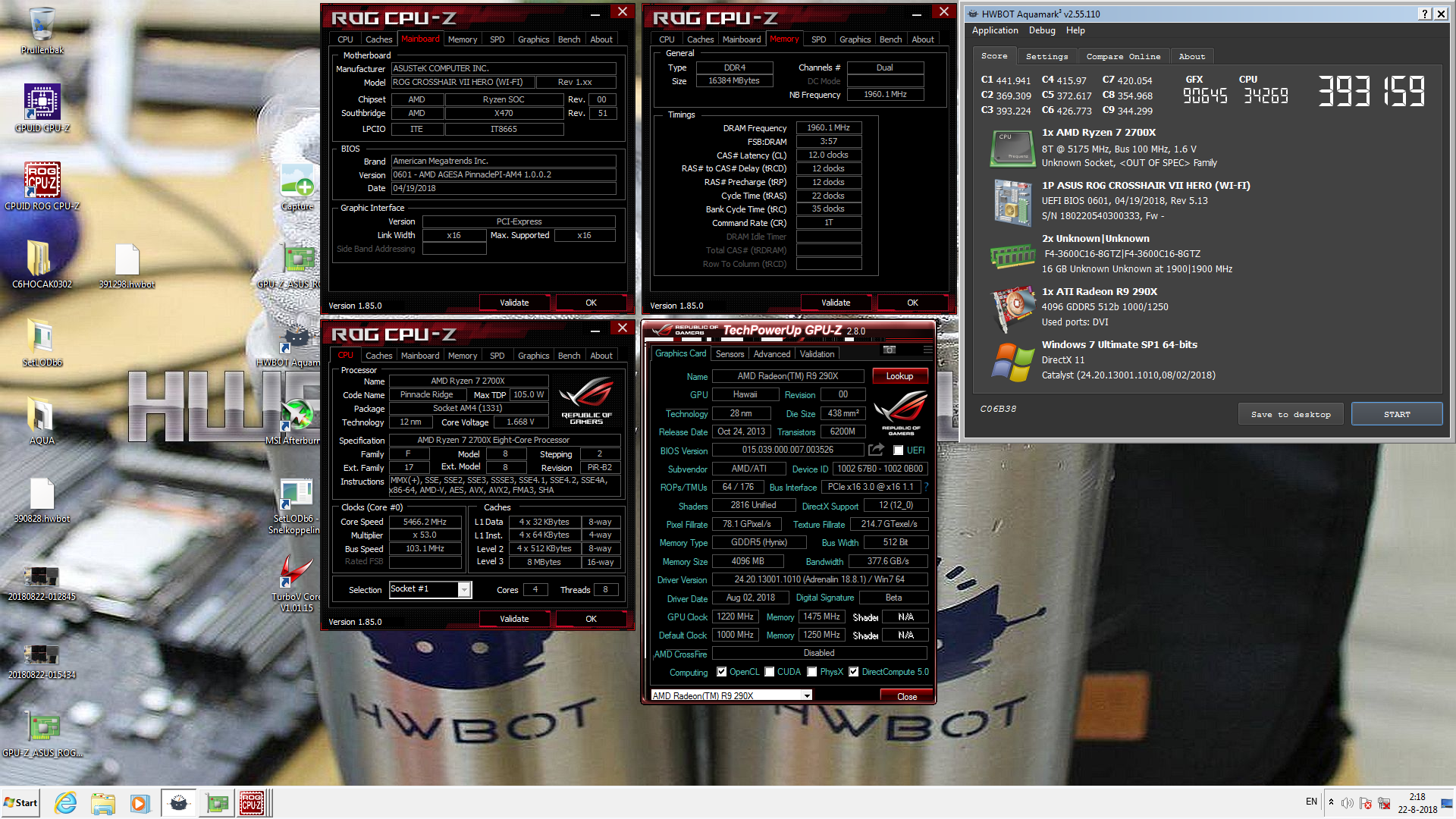
Task: Open the AQUA folder icon
Action: tap(42, 421)
